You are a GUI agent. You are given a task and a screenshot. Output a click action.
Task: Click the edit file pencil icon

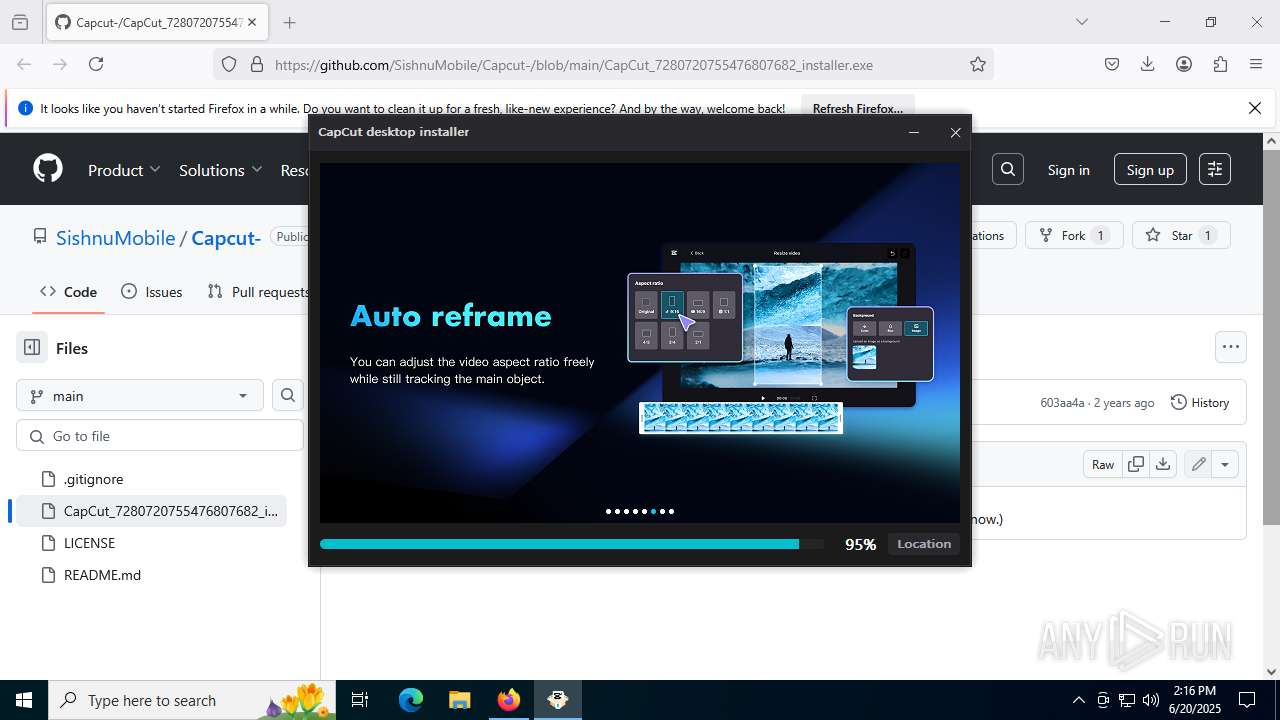click(1197, 464)
